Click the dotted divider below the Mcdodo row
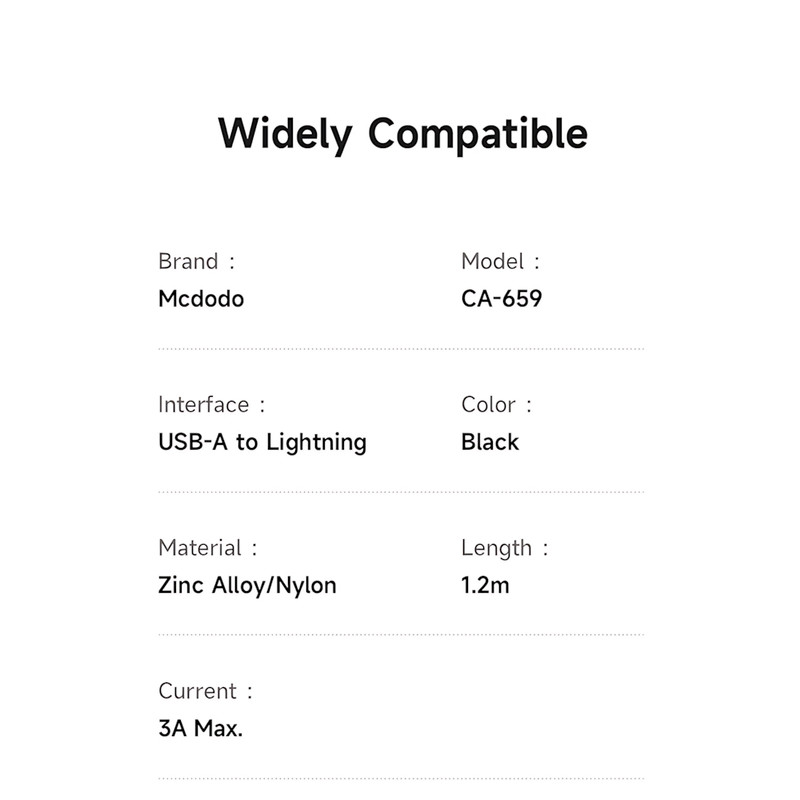 (400, 349)
